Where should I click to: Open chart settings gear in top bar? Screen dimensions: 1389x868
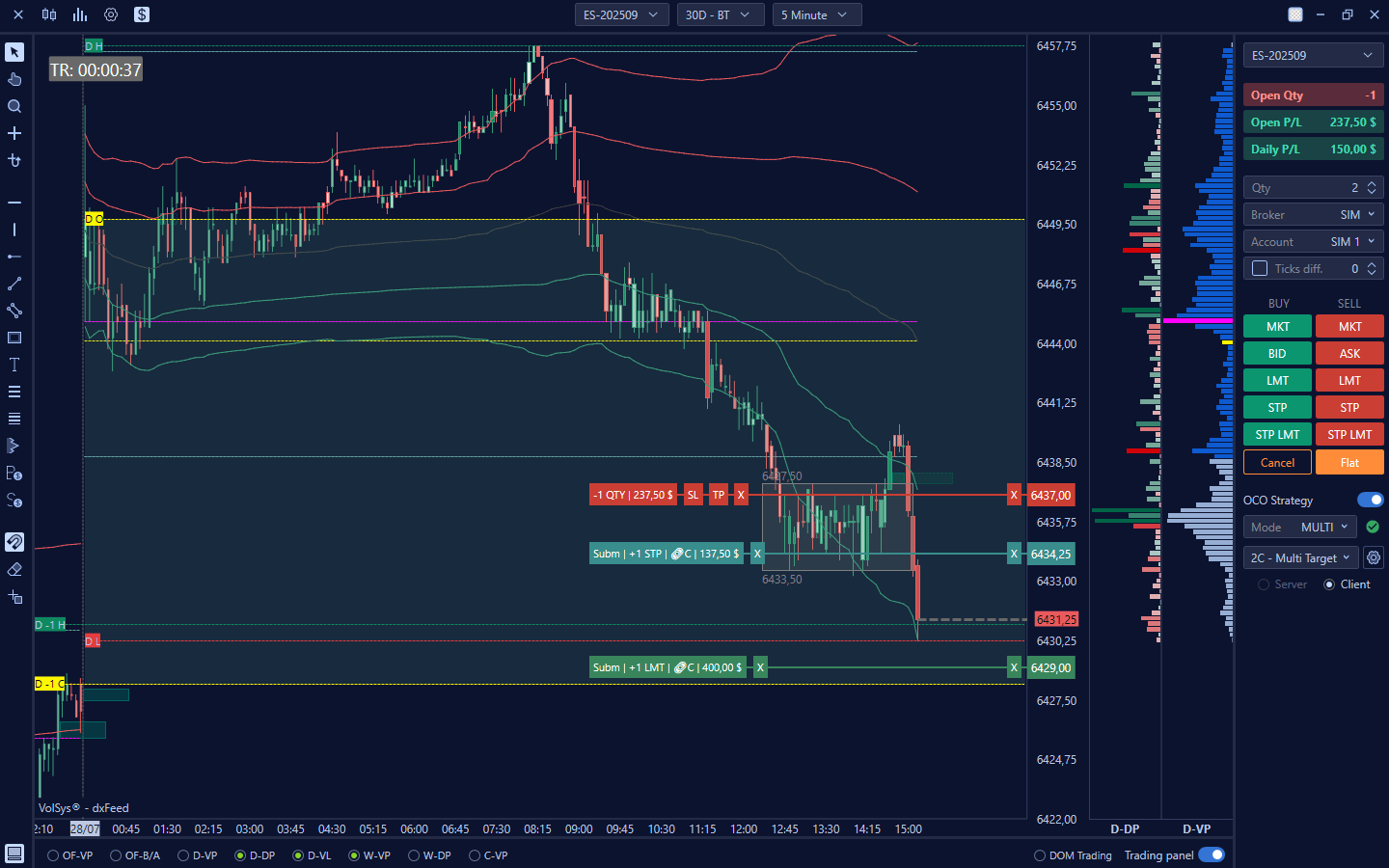click(111, 14)
